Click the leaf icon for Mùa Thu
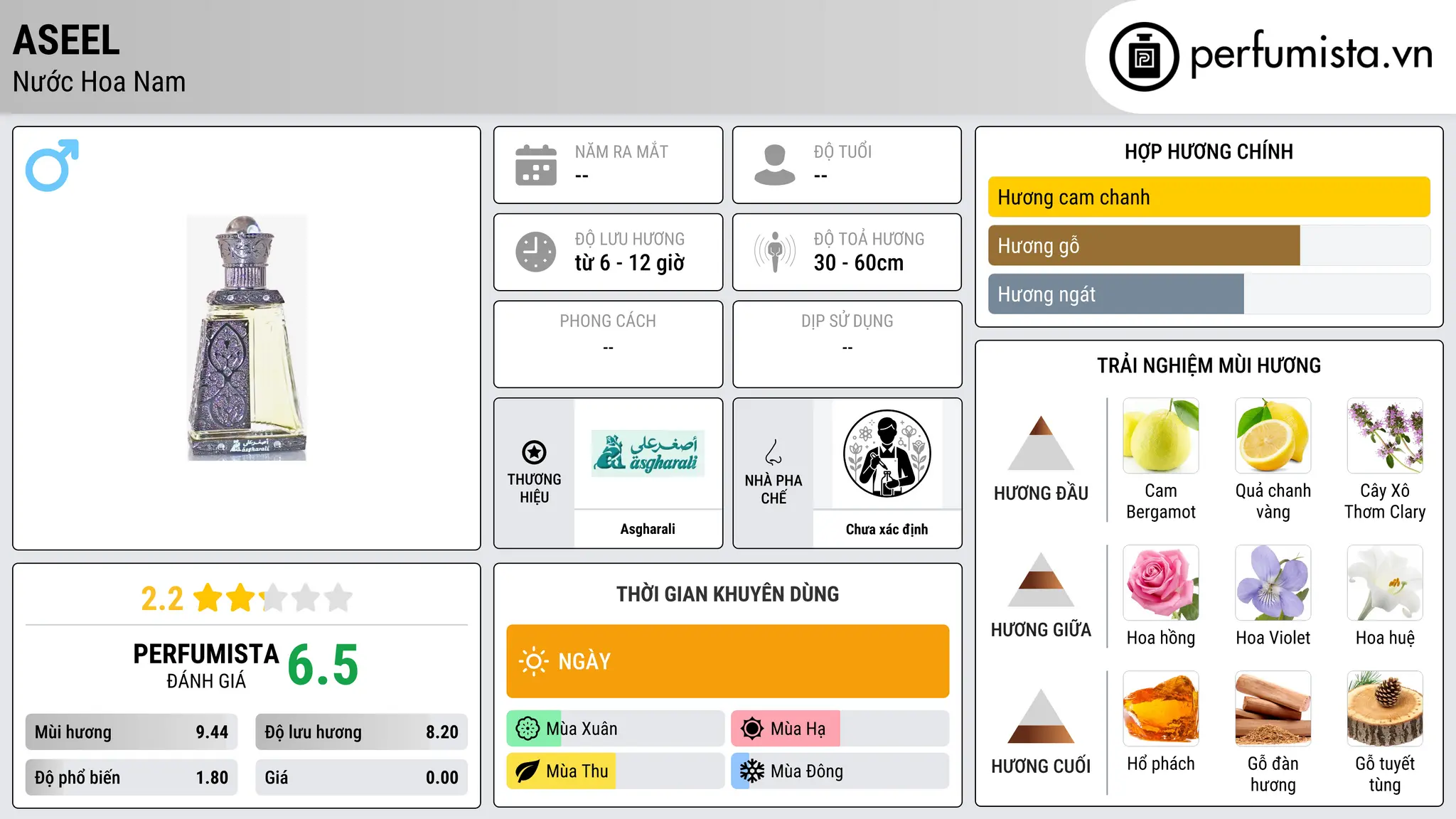The height and width of the screenshot is (819, 1456). [528, 771]
